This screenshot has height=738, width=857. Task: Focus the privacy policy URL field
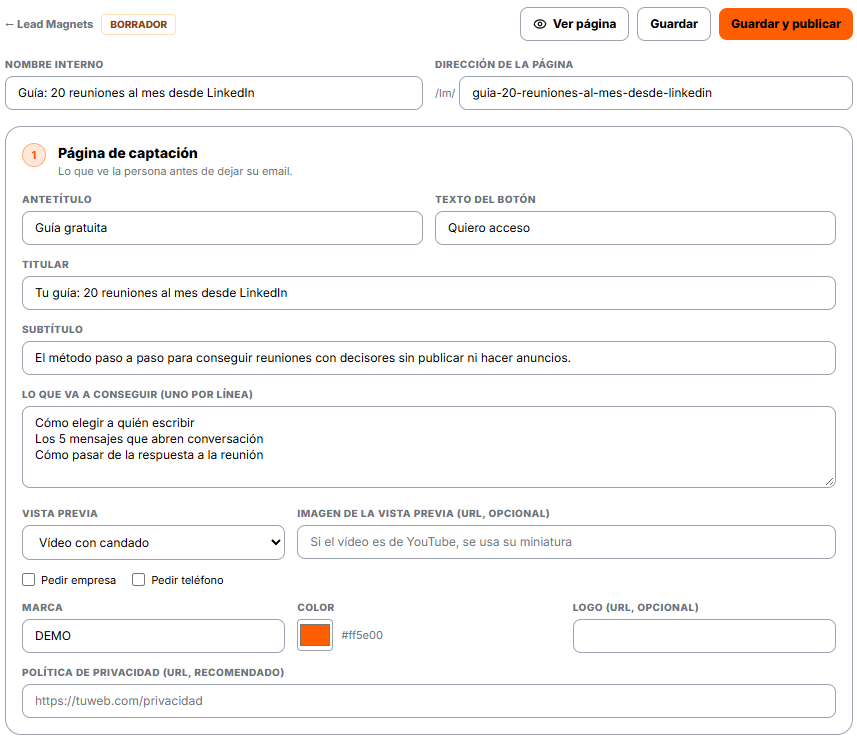click(x=428, y=701)
